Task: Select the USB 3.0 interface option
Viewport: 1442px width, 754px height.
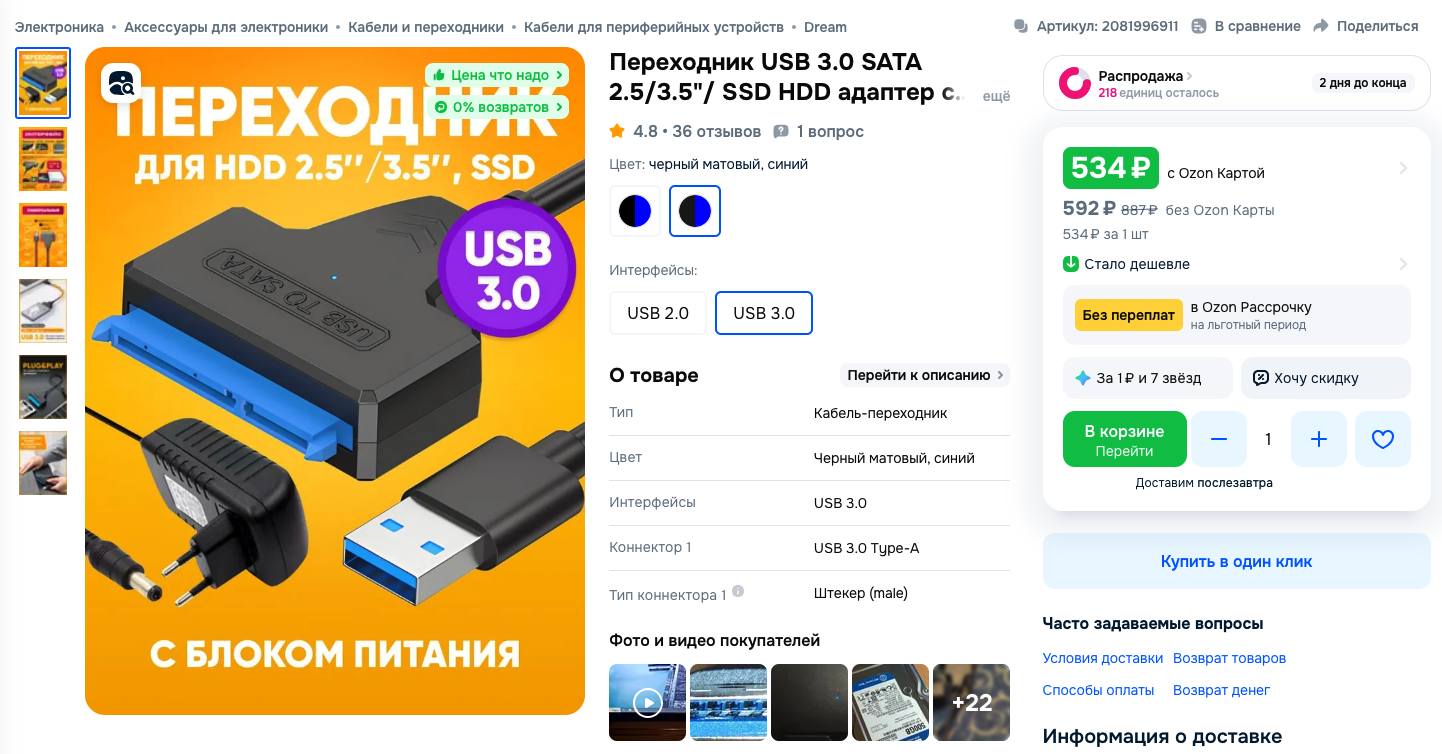Action: pyautogui.click(x=764, y=313)
